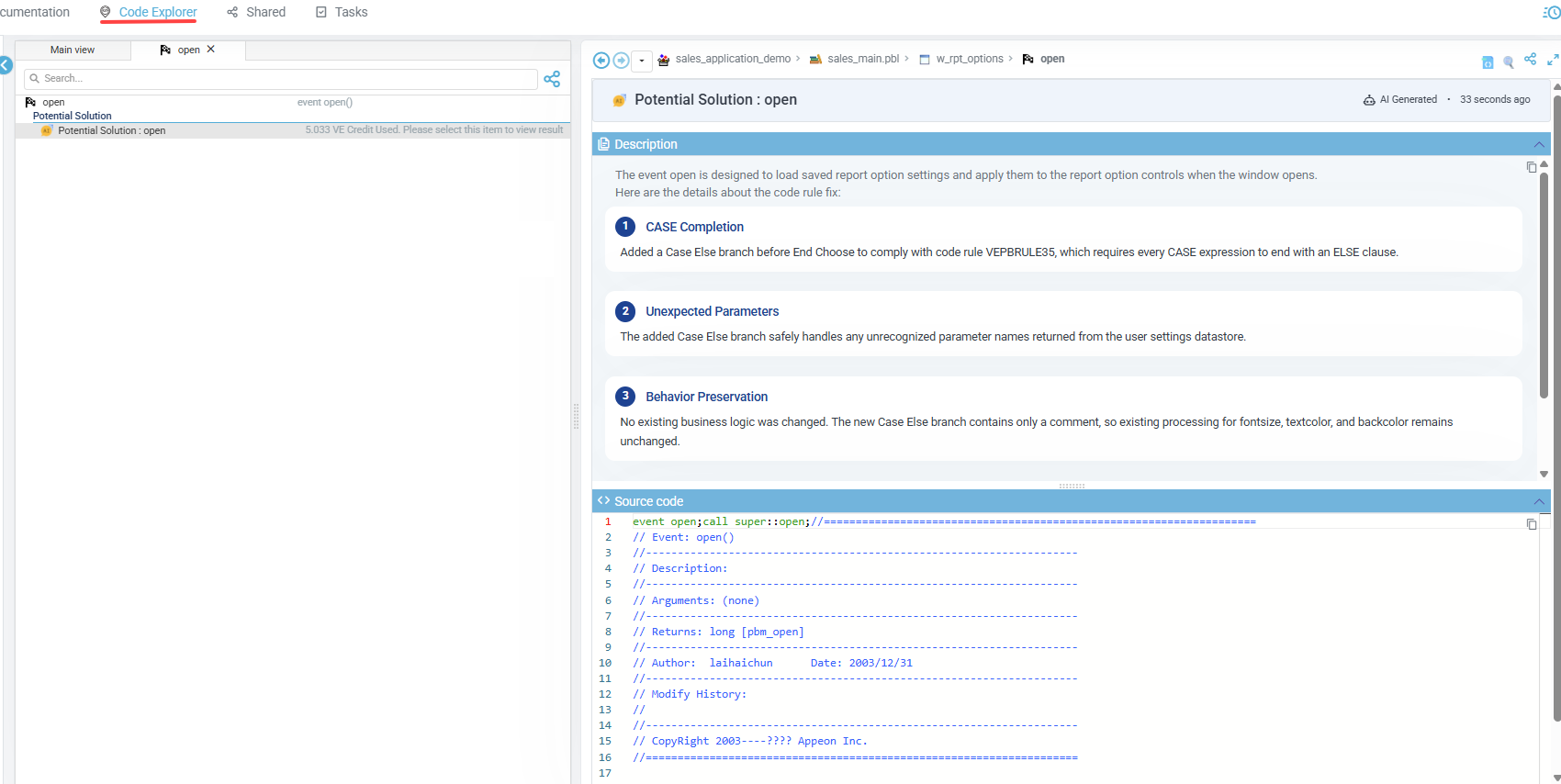Switch to the Shared tab
Image resolution: width=1561 pixels, height=784 pixels.
(x=256, y=12)
